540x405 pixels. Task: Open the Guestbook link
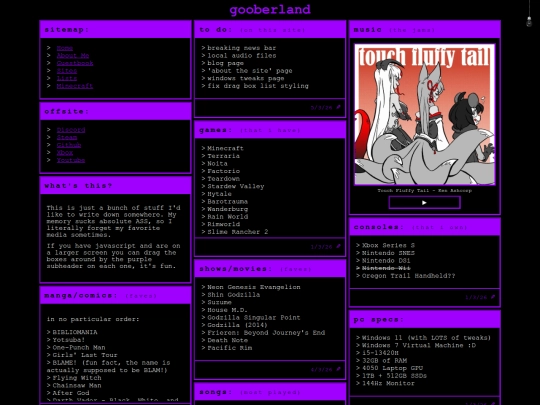coord(75,63)
